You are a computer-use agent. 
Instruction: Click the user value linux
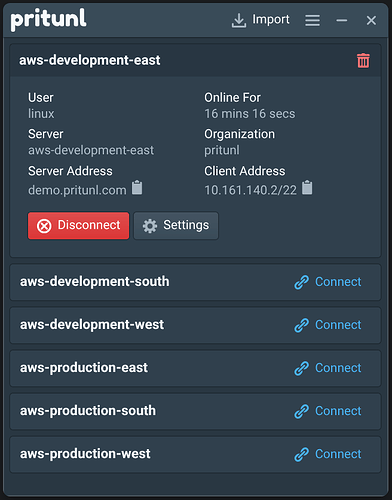point(41,114)
